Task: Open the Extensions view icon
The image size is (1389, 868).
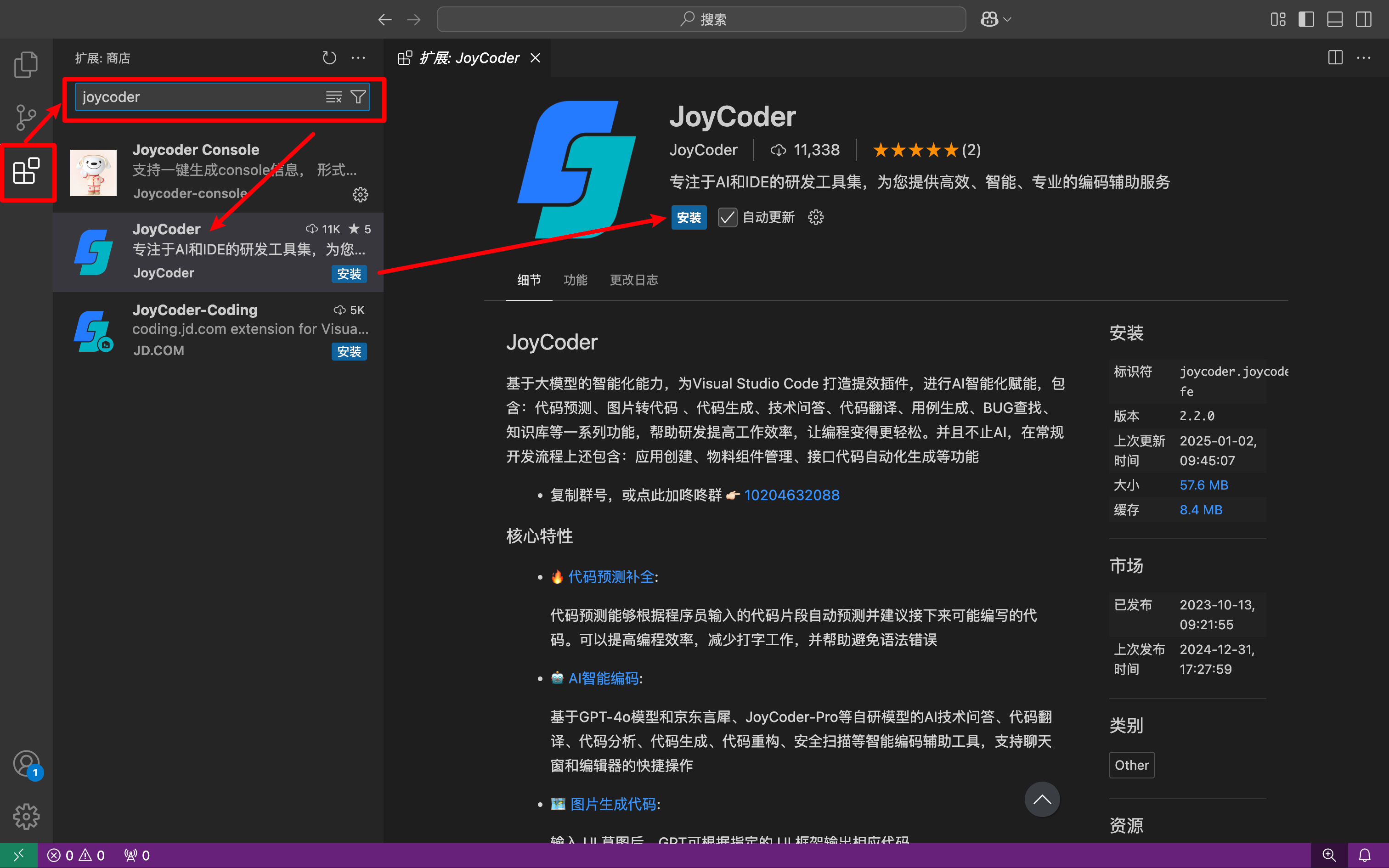Action: click(26, 171)
